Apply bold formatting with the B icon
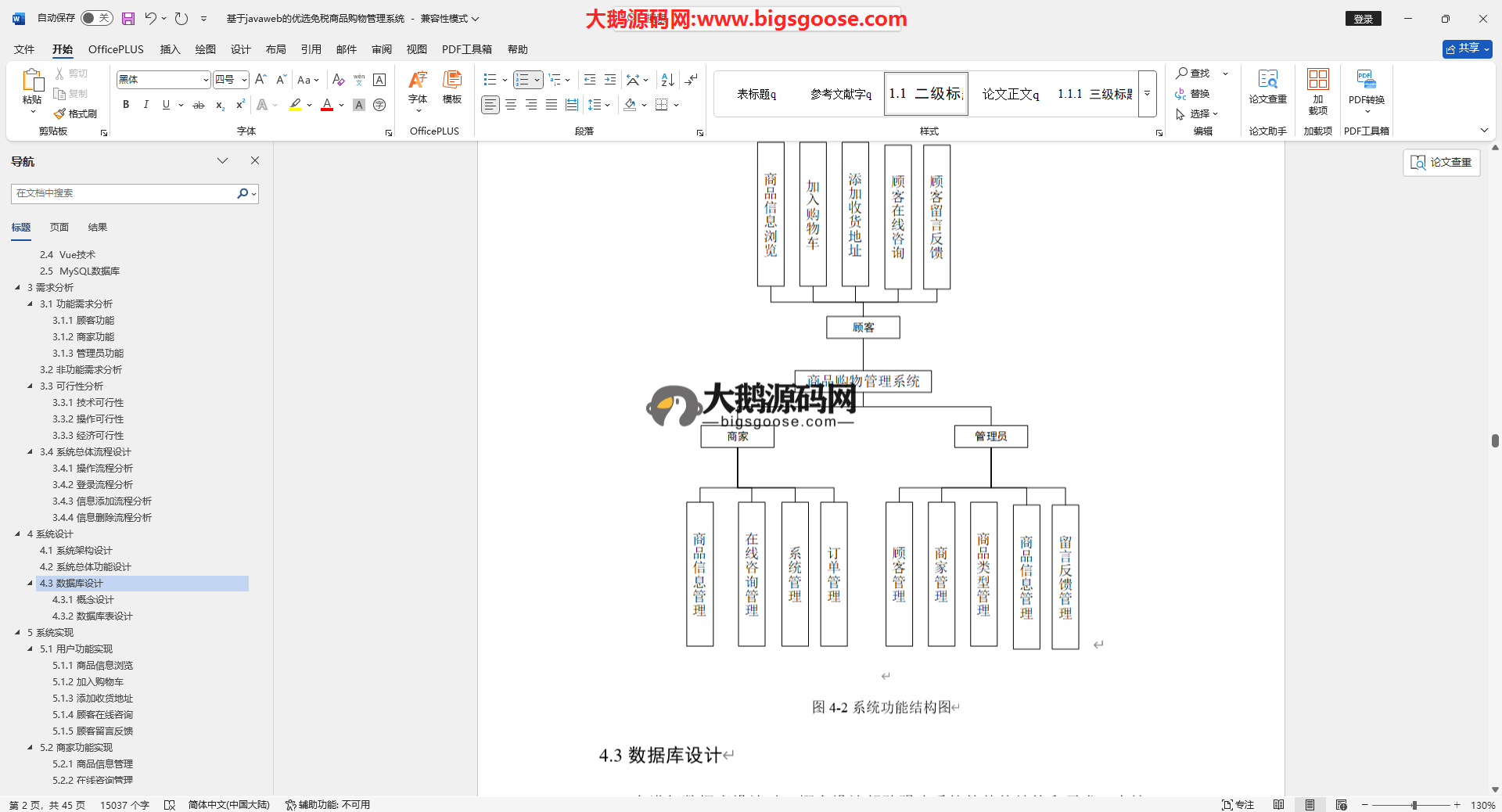1502x812 pixels. [126, 105]
